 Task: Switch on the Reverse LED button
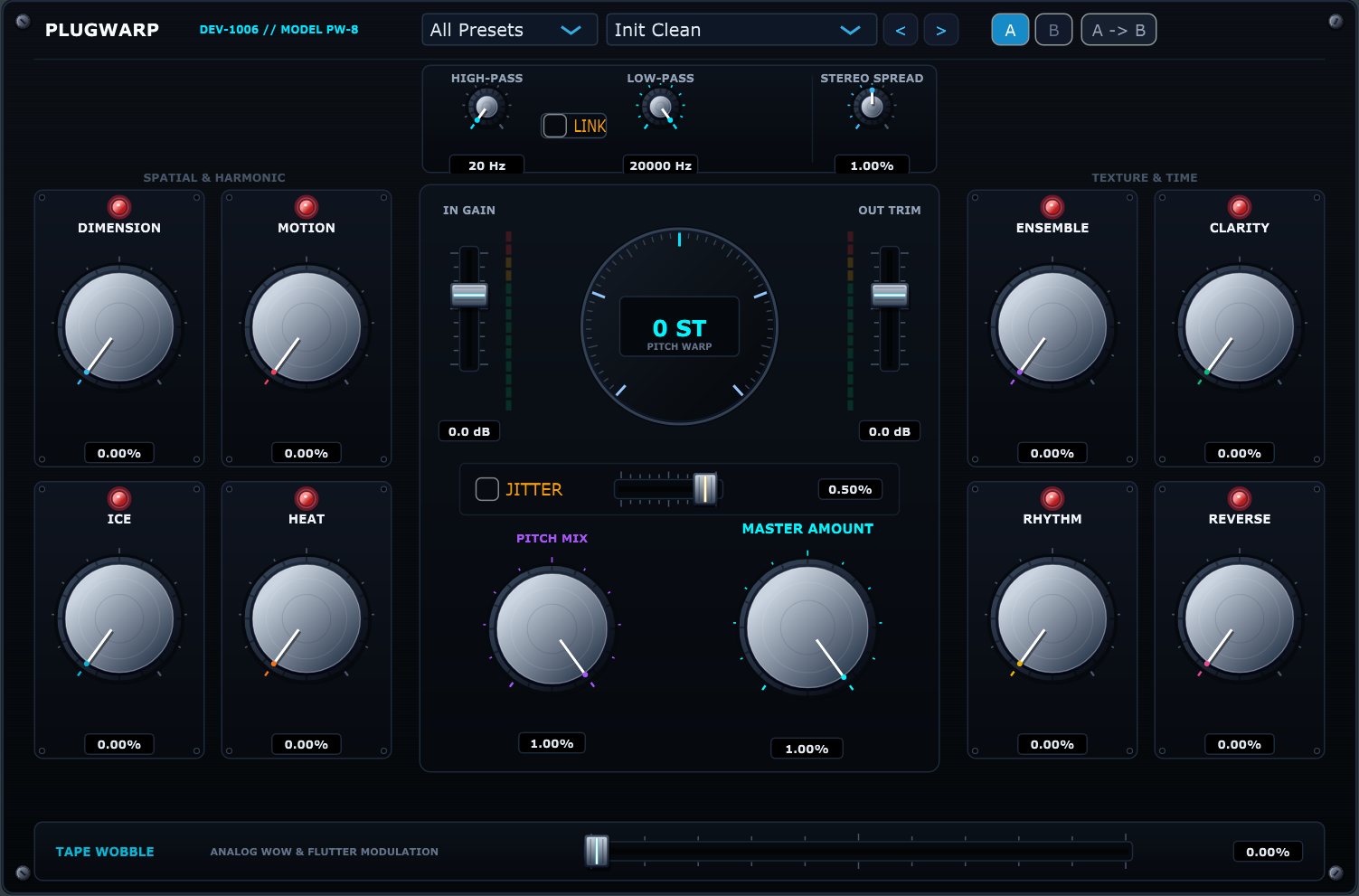(1240, 498)
